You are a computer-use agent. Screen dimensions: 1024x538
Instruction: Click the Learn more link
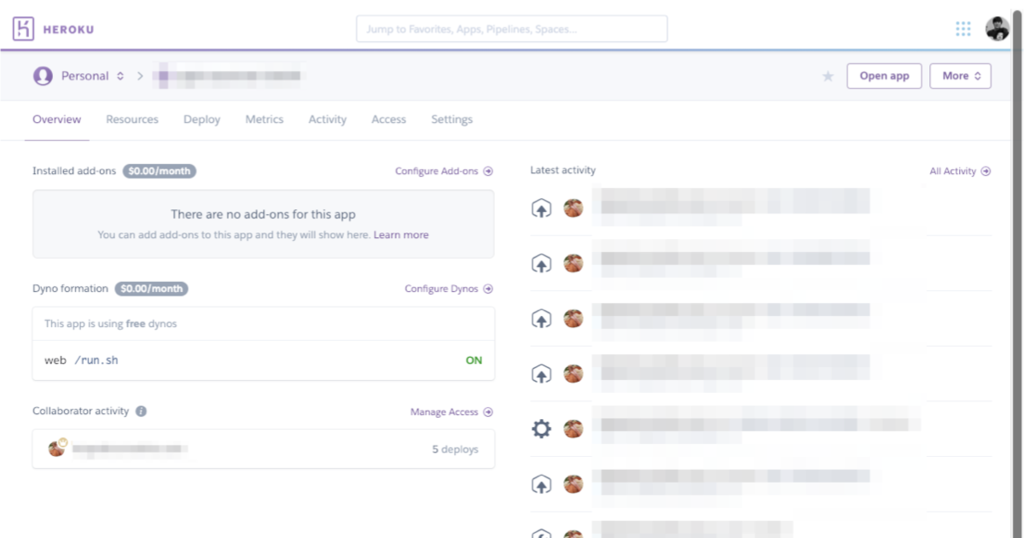(401, 235)
